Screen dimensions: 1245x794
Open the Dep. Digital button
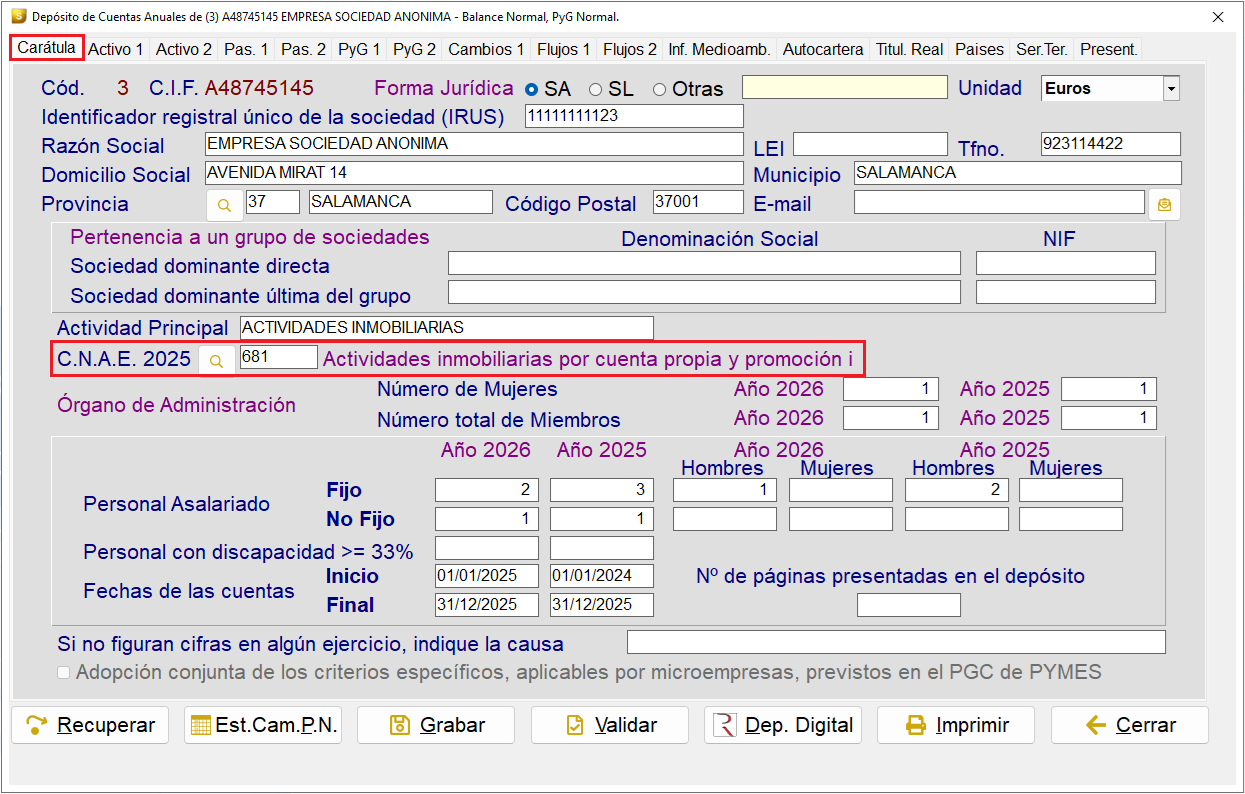coord(782,725)
